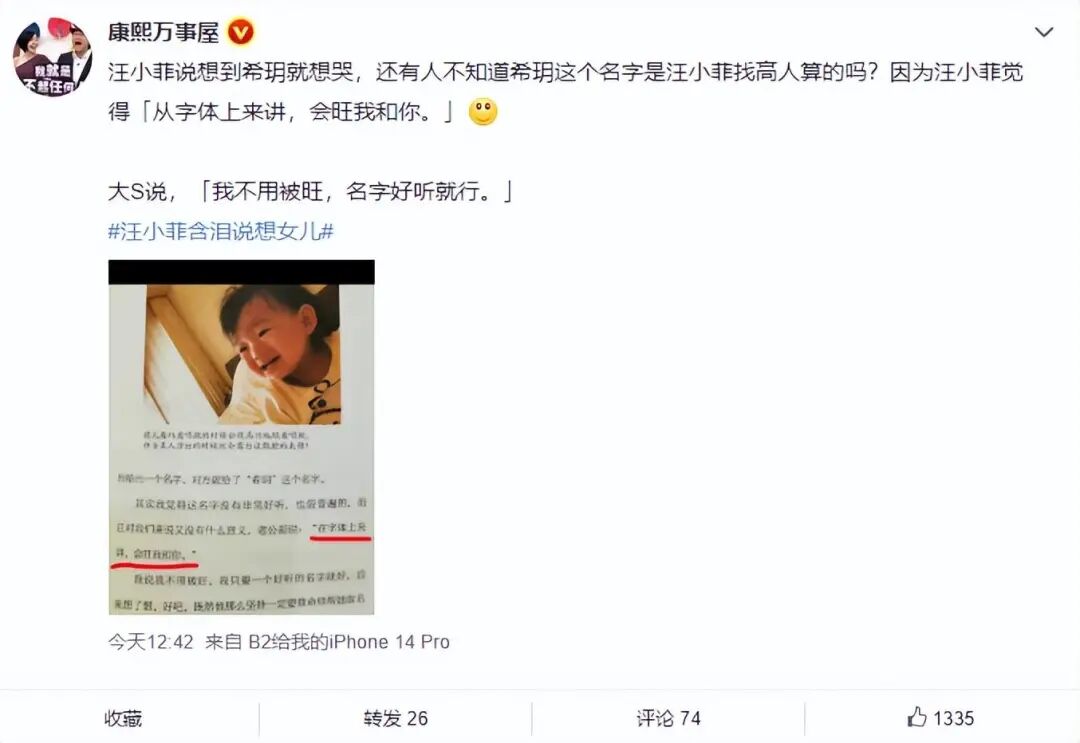1080x743 pixels.
Task: Click 转发 26 to repost
Action: pyautogui.click(x=395, y=718)
